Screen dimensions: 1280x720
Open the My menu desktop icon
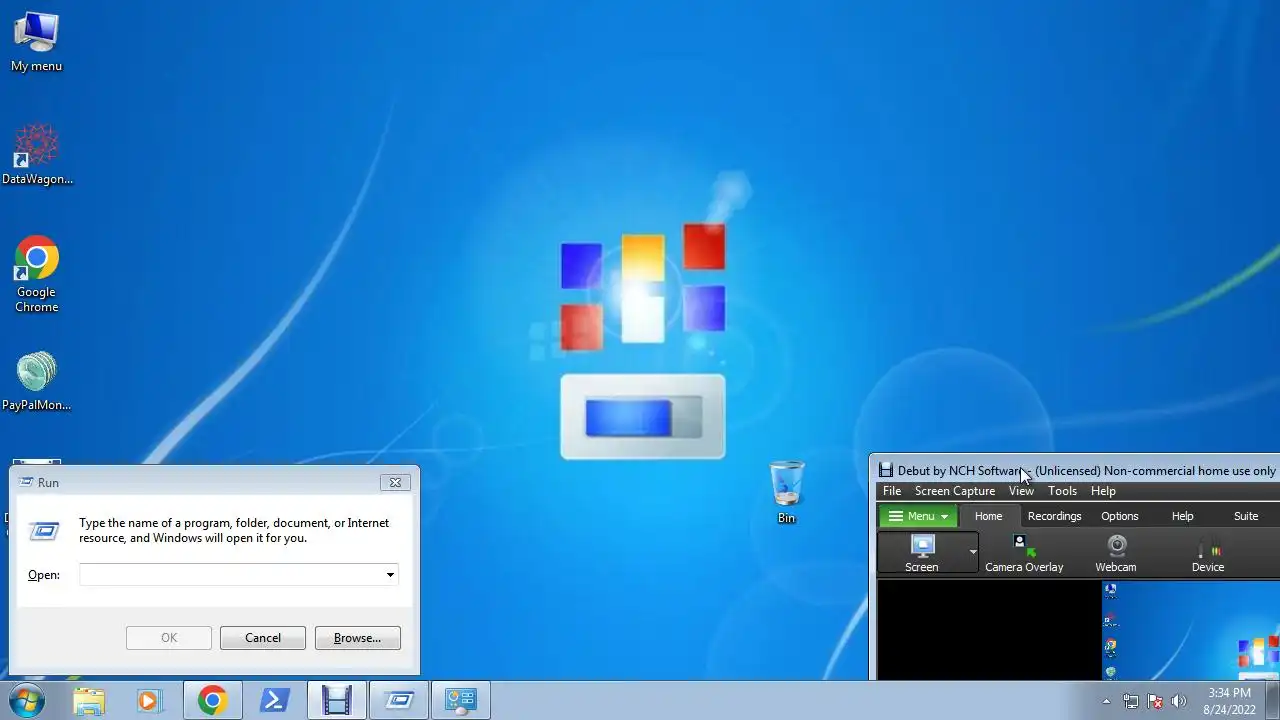36,42
